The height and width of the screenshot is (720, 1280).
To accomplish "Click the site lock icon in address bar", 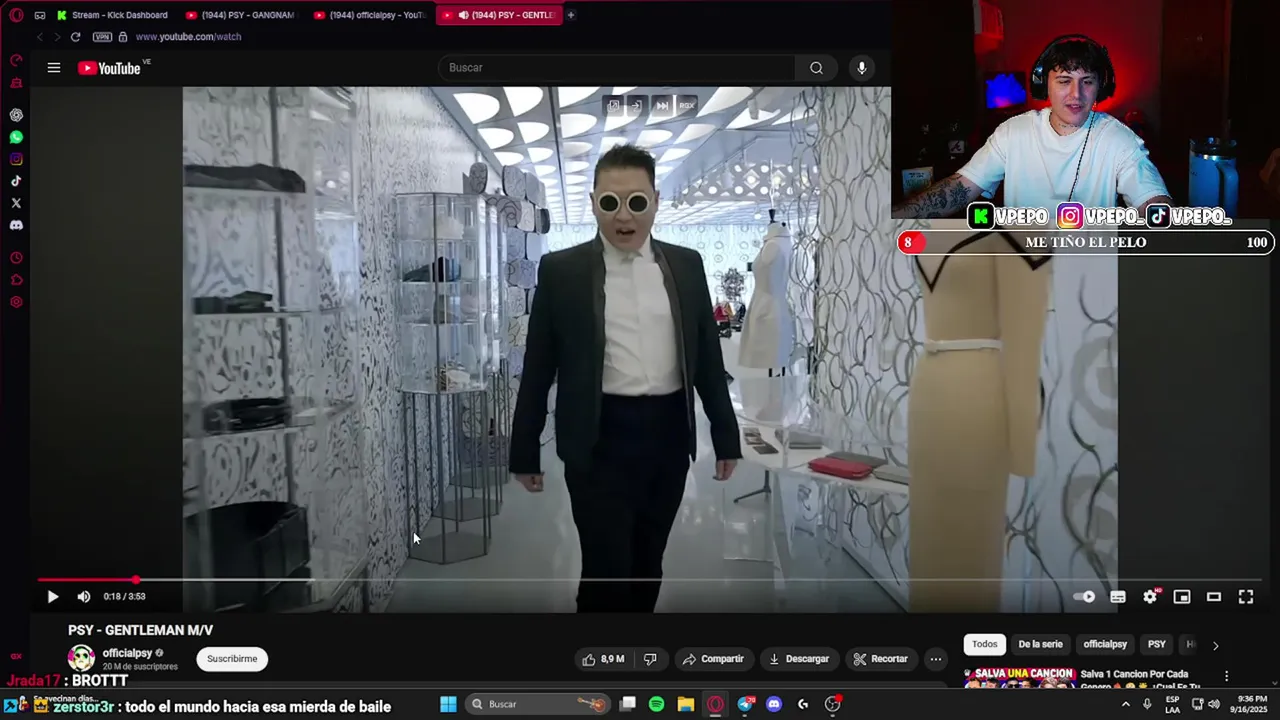I will tap(123, 37).
